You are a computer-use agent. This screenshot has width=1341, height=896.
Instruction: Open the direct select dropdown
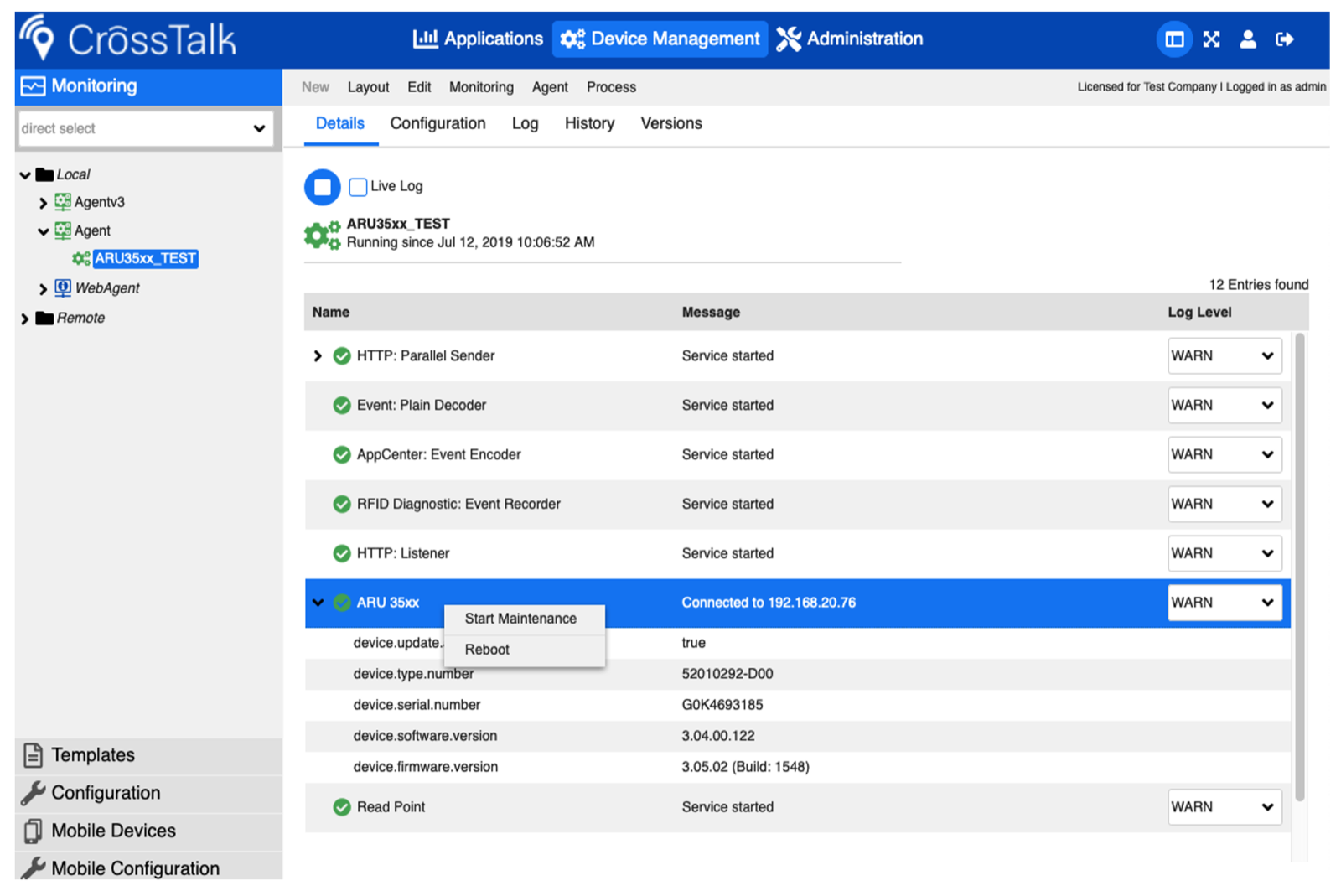point(145,128)
